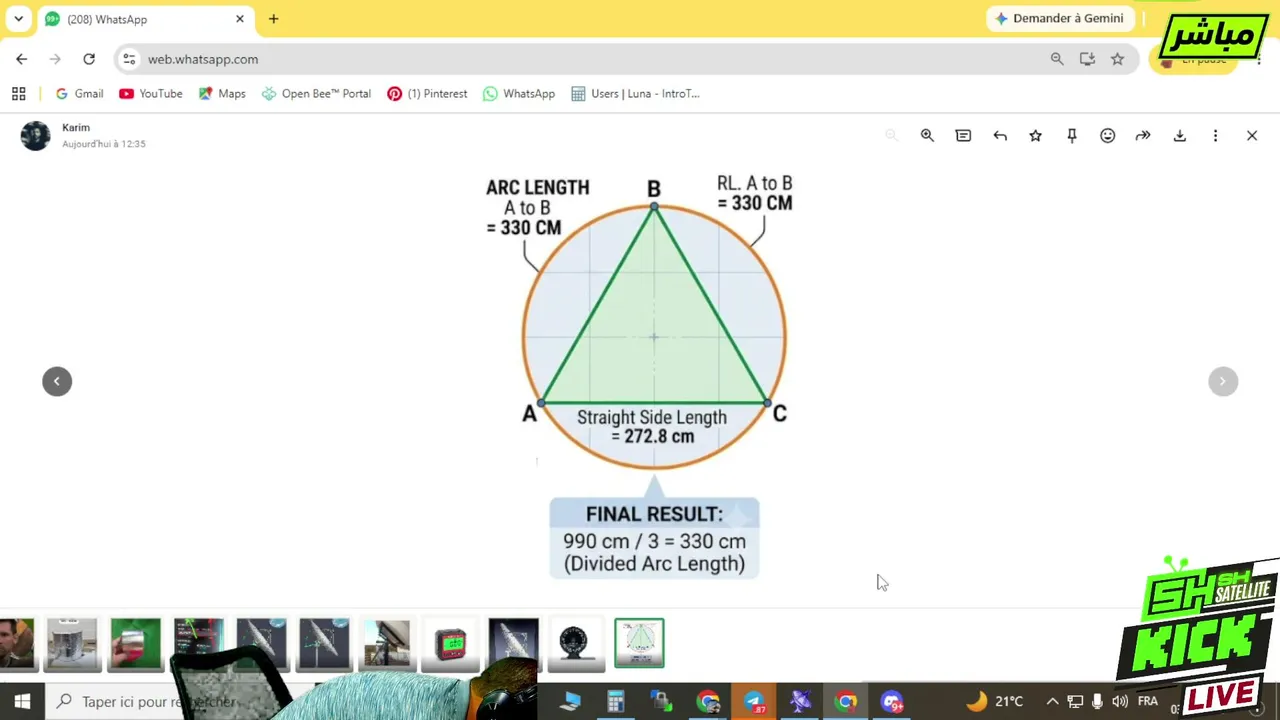Open Telegram from the taskbar
1280x720 pixels.
754,701
